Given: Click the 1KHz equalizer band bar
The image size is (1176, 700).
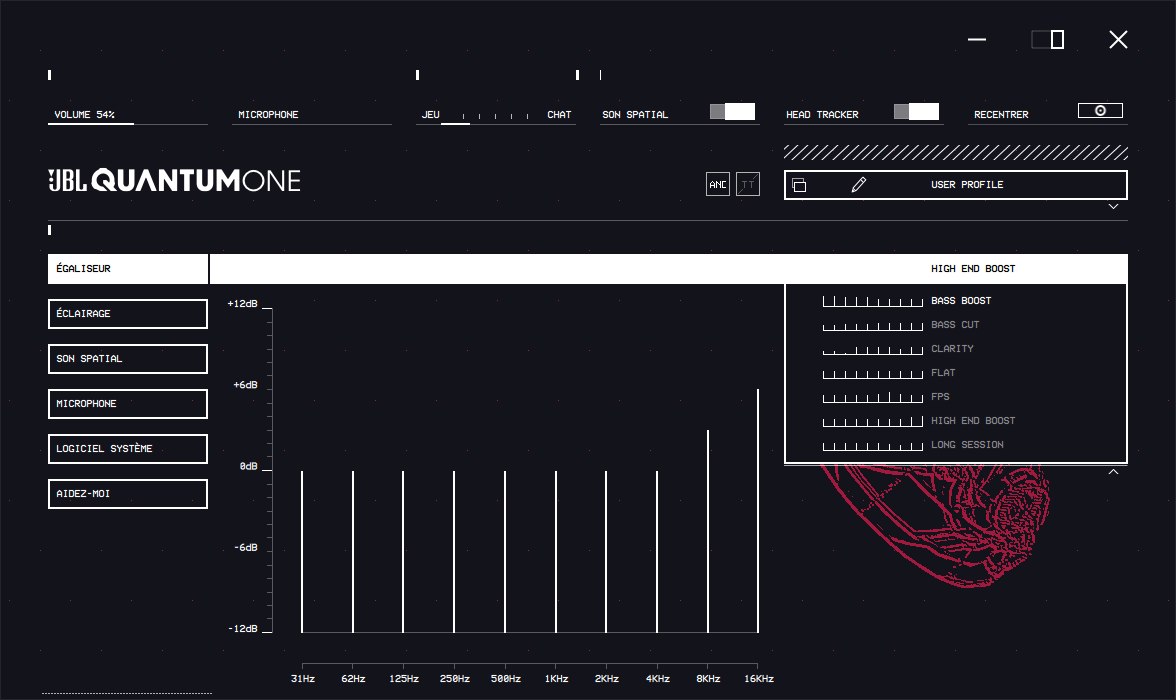Looking at the screenshot, I should click(x=556, y=551).
